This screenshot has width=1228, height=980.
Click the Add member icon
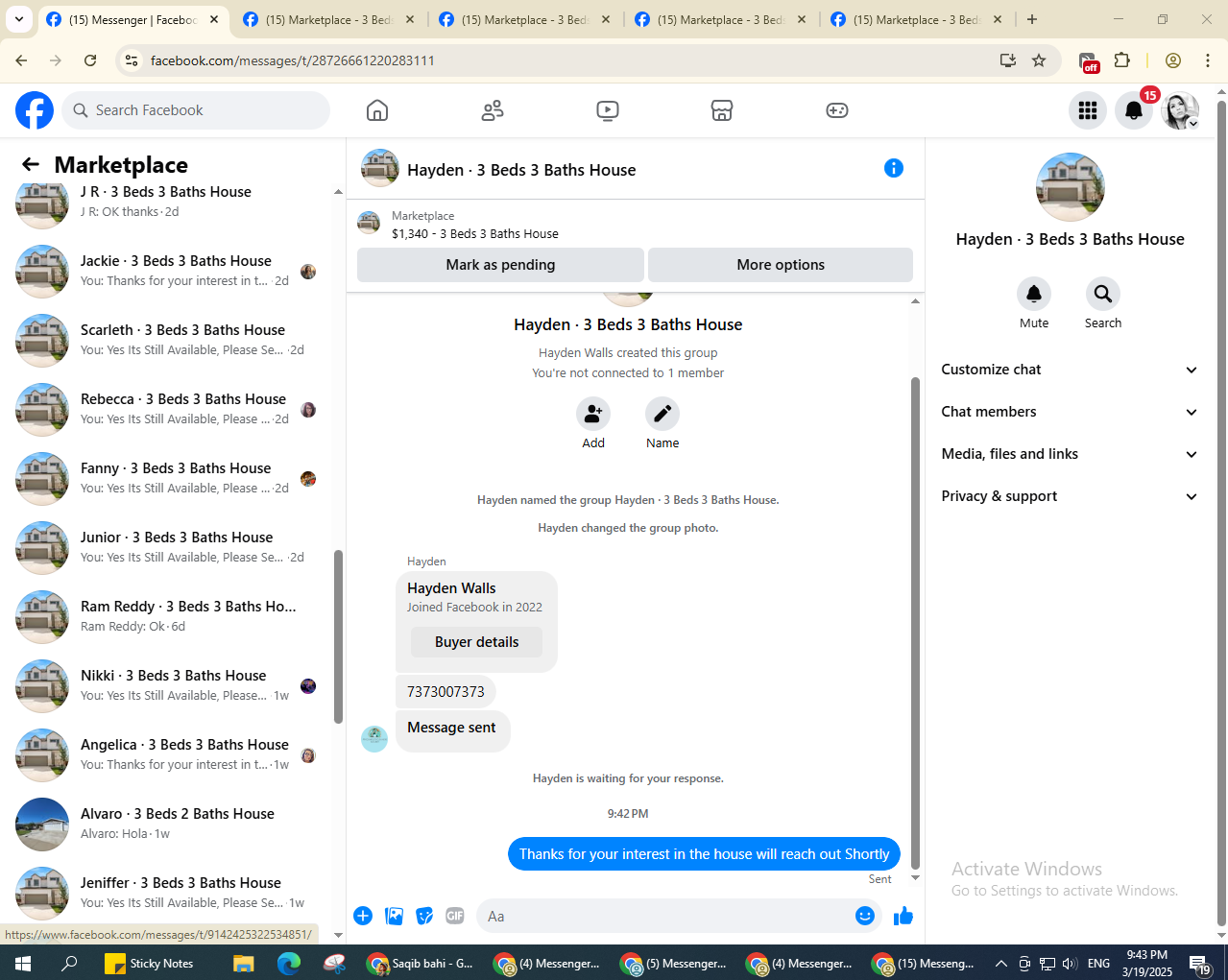[593, 414]
